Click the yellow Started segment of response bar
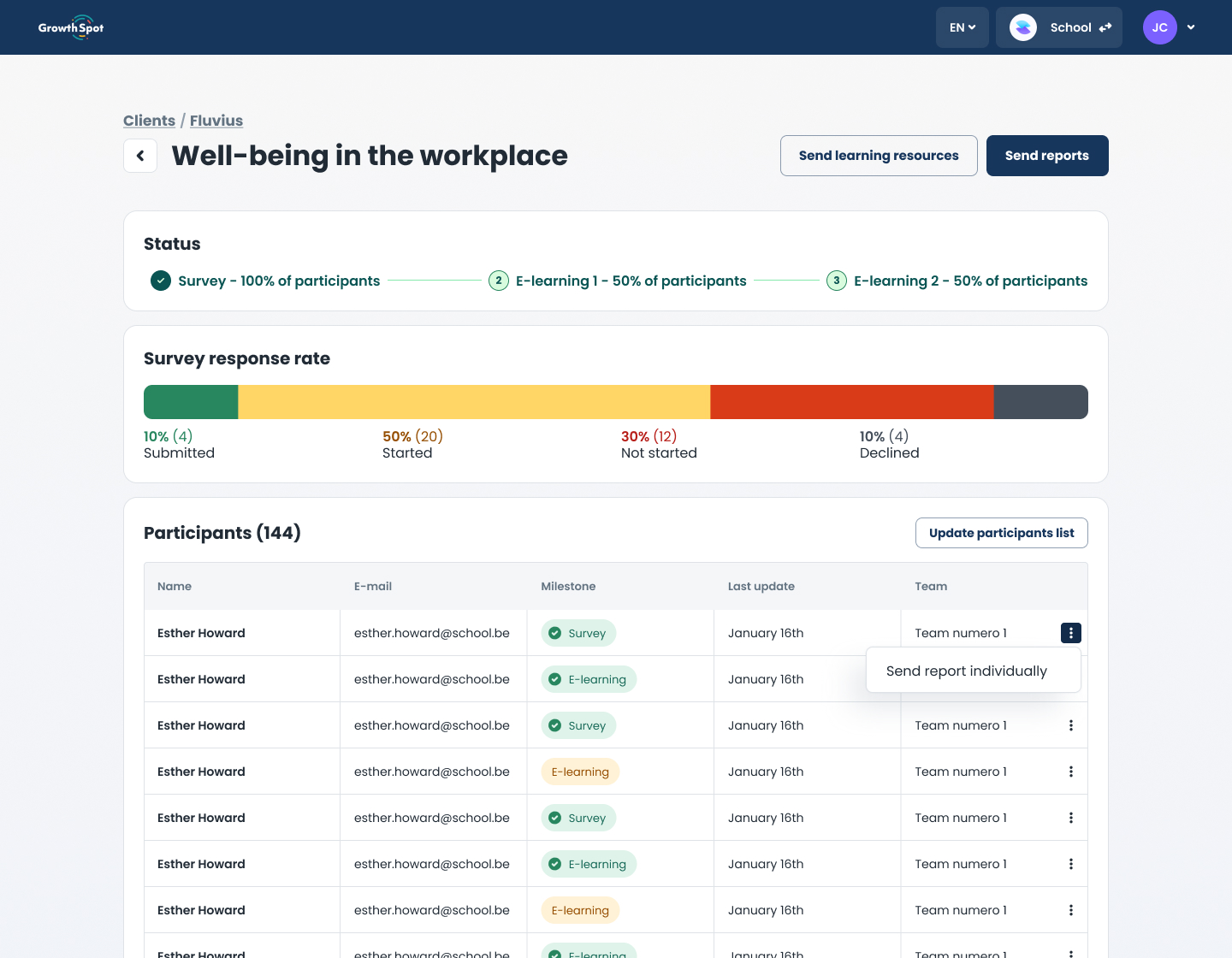This screenshot has height=958, width=1232. [x=474, y=402]
